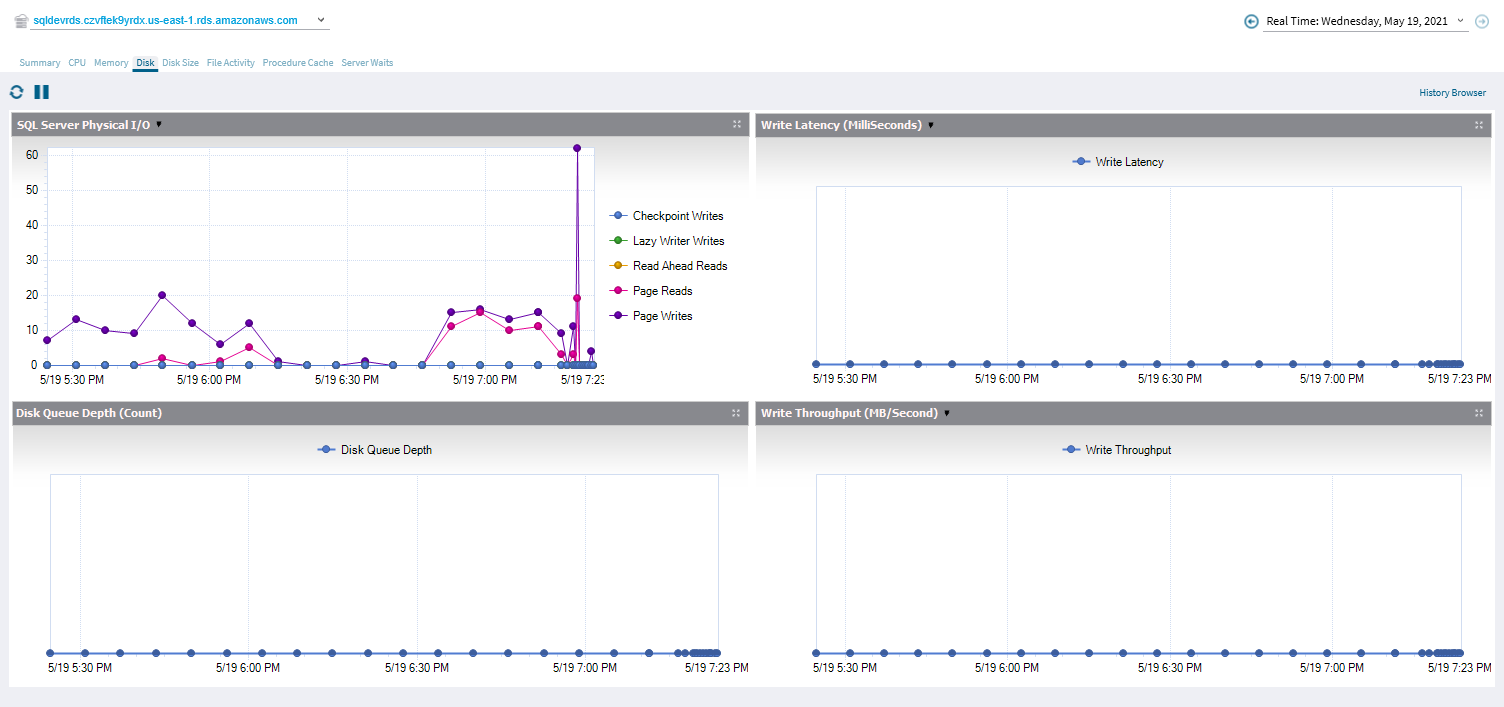Expand Write Throughput chart menu arrow
Screen dimensions: 1504x707
pyautogui.click(x=946, y=413)
